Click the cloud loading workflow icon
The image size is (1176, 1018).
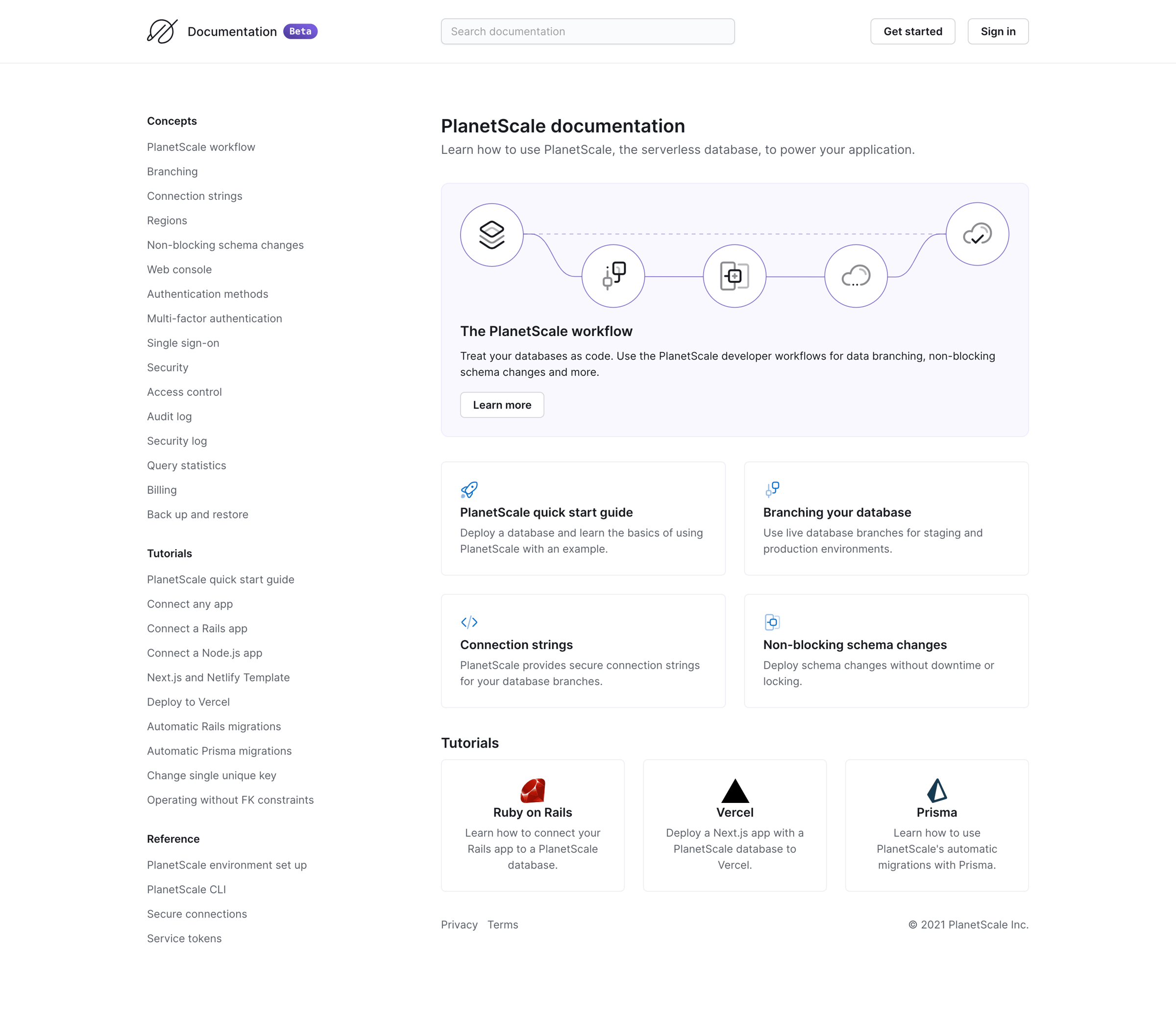click(856, 276)
